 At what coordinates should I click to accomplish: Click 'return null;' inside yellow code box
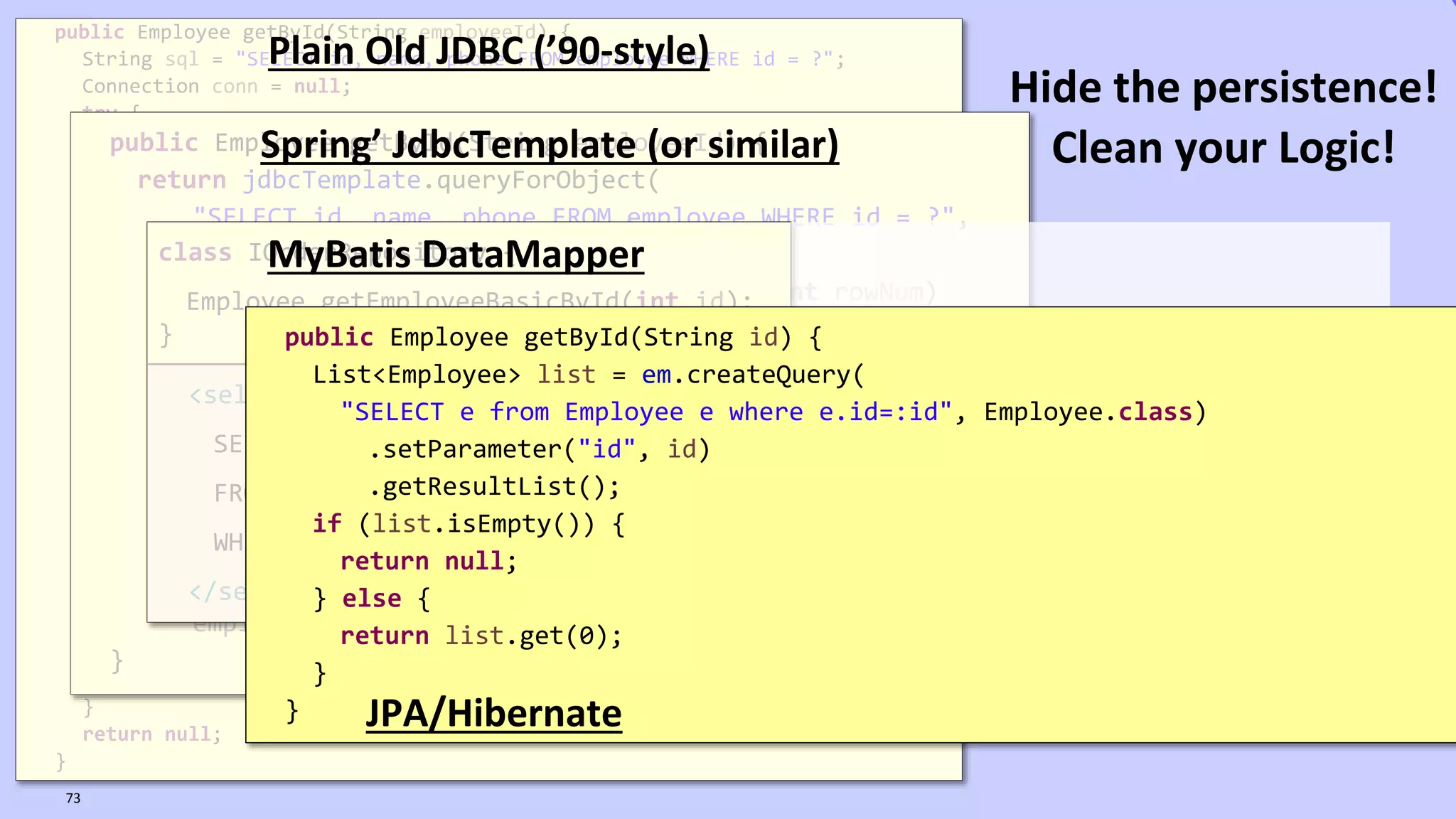click(428, 561)
